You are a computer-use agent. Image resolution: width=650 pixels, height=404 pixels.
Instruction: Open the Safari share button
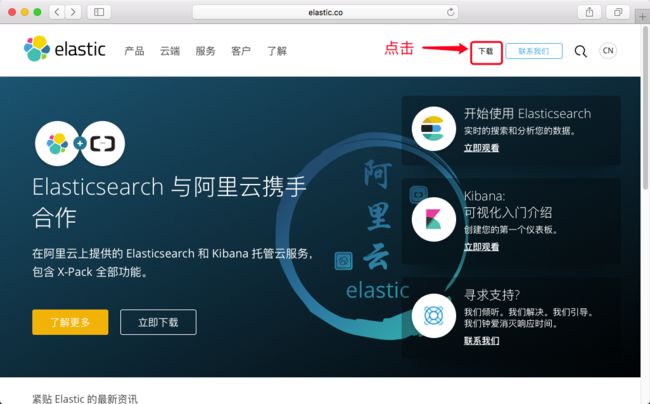(x=589, y=12)
